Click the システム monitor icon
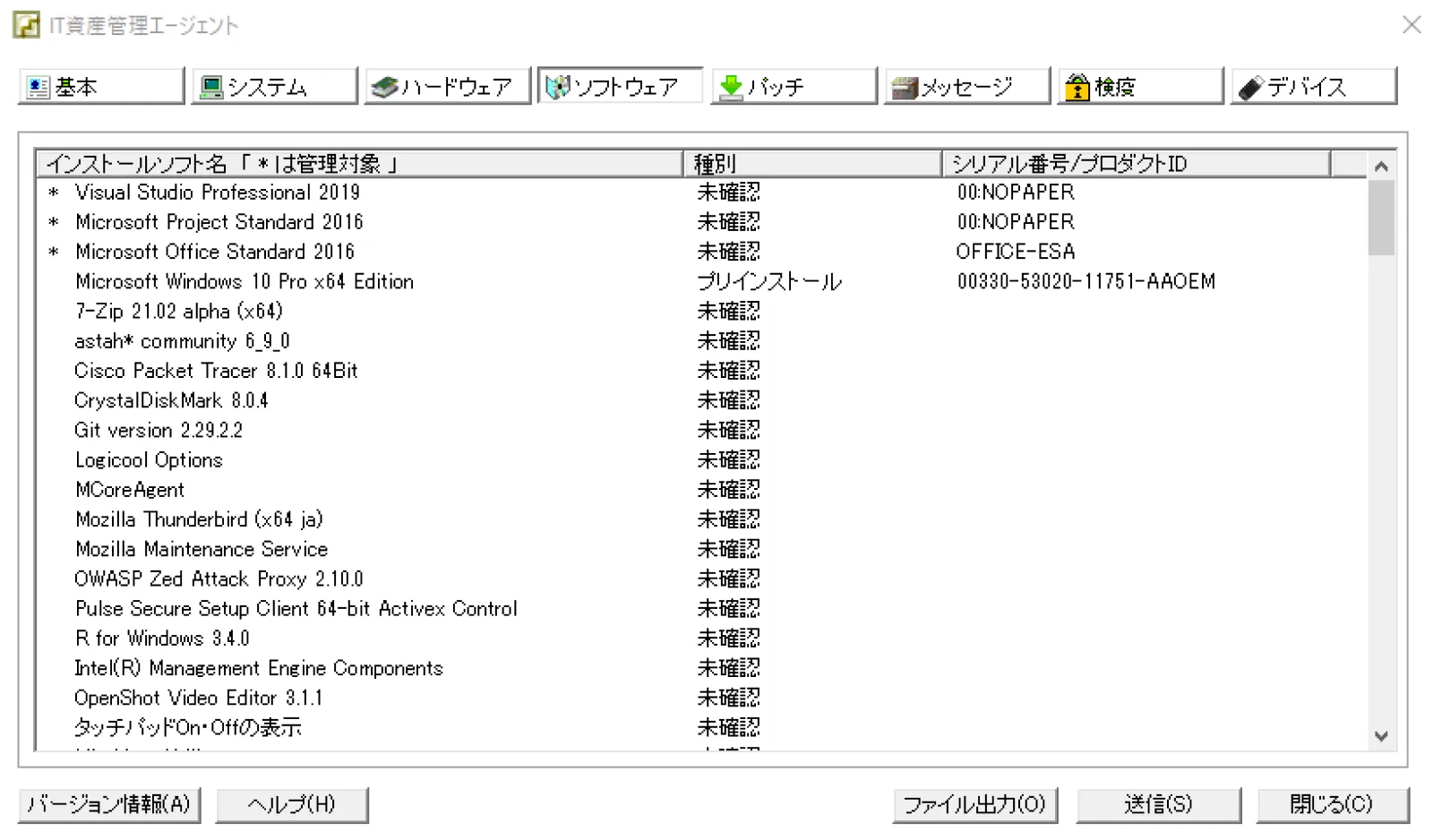Viewport: 1433px width, 840px height. click(x=211, y=87)
